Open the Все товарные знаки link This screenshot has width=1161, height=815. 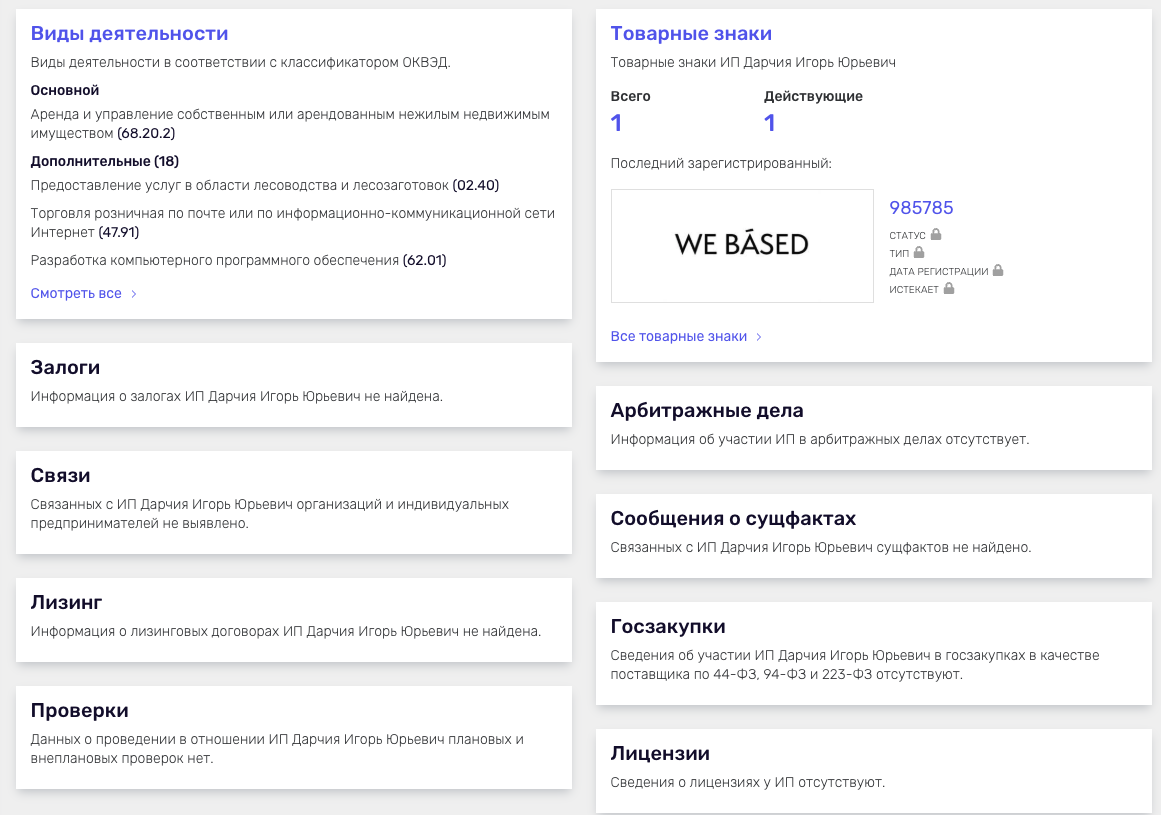coord(679,337)
